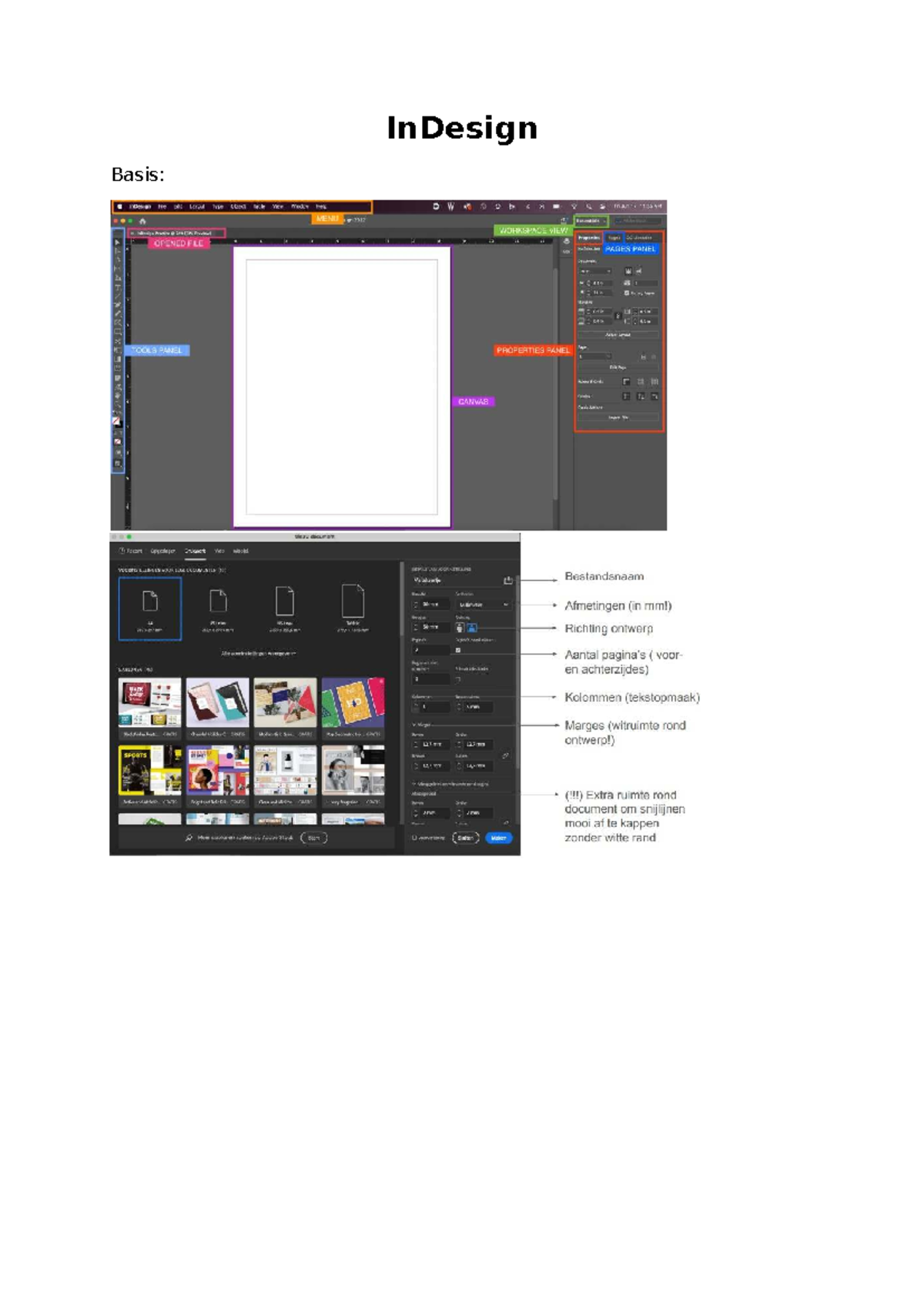Click the Import File button
The height and width of the screenshot is (1306, 924).
coord(618,417)
